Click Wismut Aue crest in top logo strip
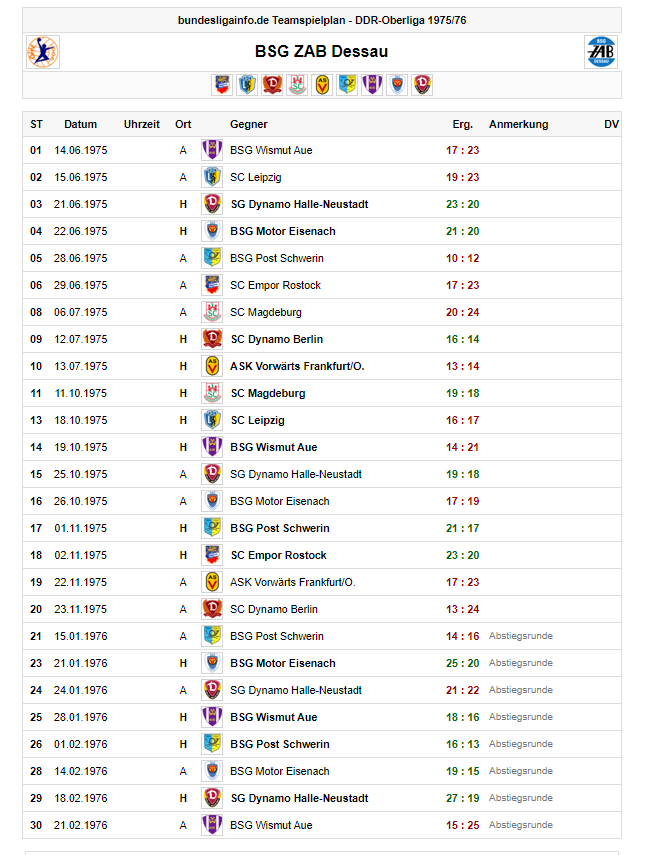The height and width of the screenshot is (855, 650). coord(372,85)
